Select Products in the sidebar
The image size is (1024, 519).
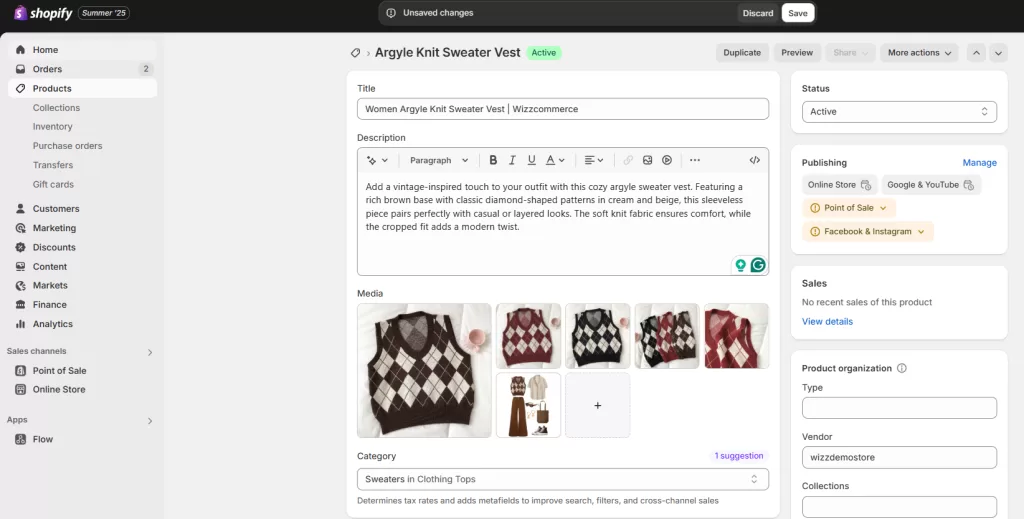(82, 88)
